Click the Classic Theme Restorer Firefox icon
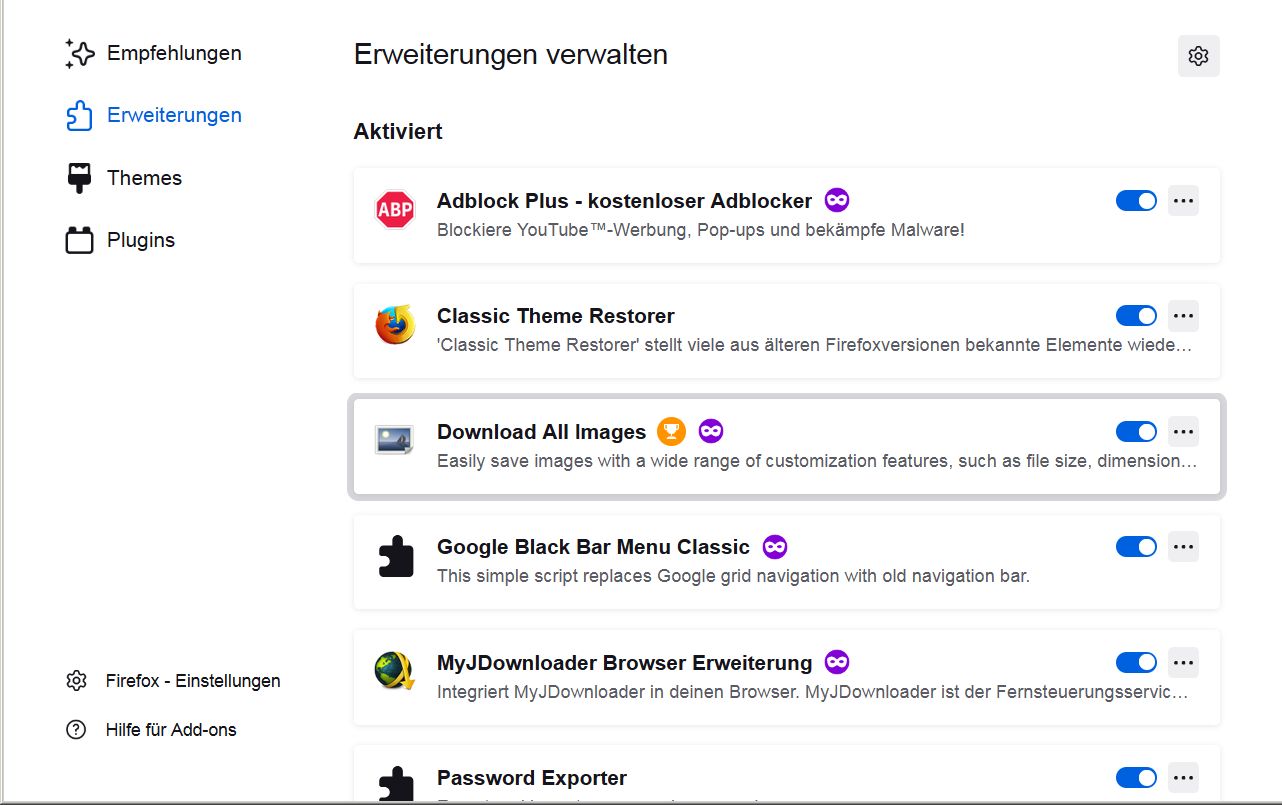The image size is (1282, 805). (395, 326)
